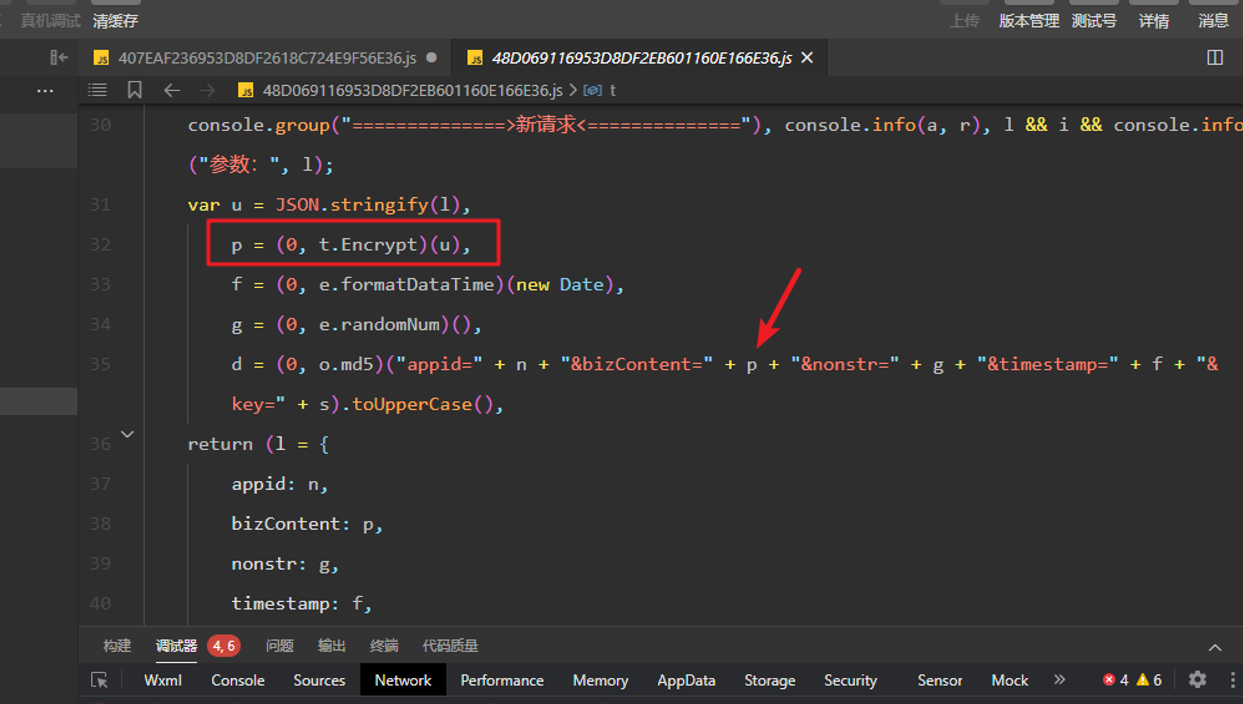Click the element inspector picker icon
The height and width of the screenshot is (704, 1243).
[x=99, y=680]
